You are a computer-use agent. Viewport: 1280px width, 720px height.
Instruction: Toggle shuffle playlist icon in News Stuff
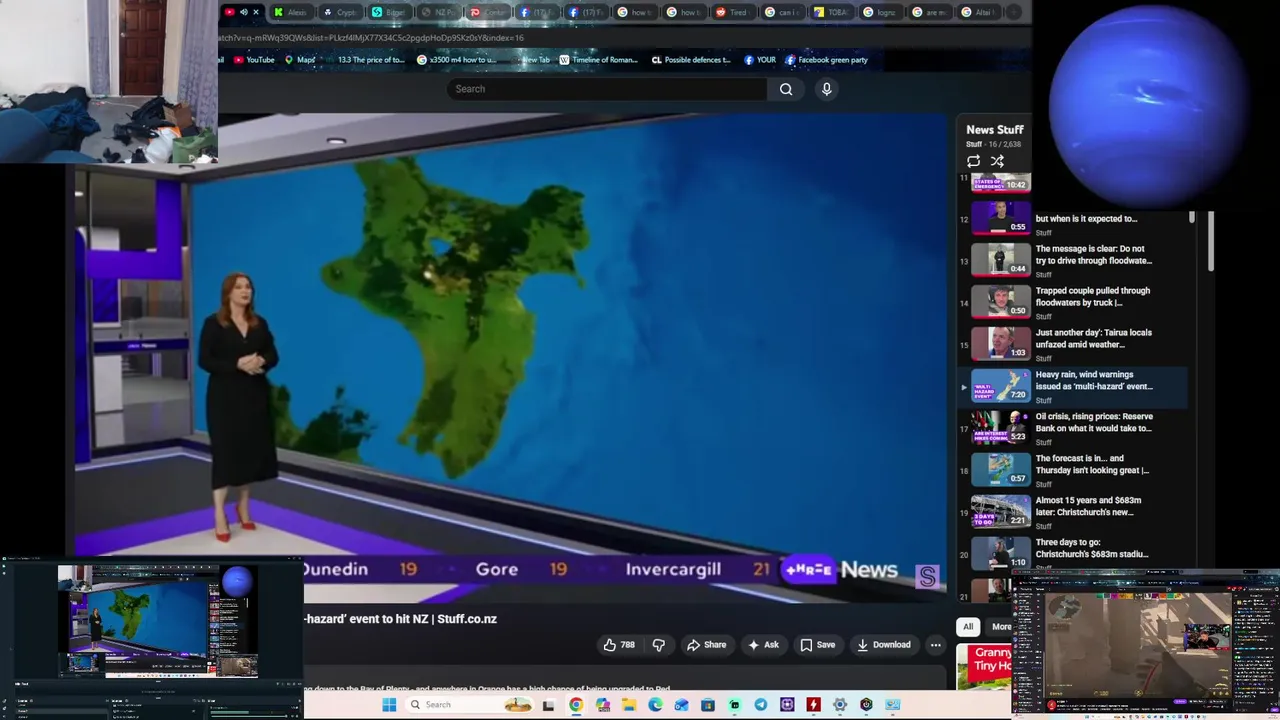point(997,161)
